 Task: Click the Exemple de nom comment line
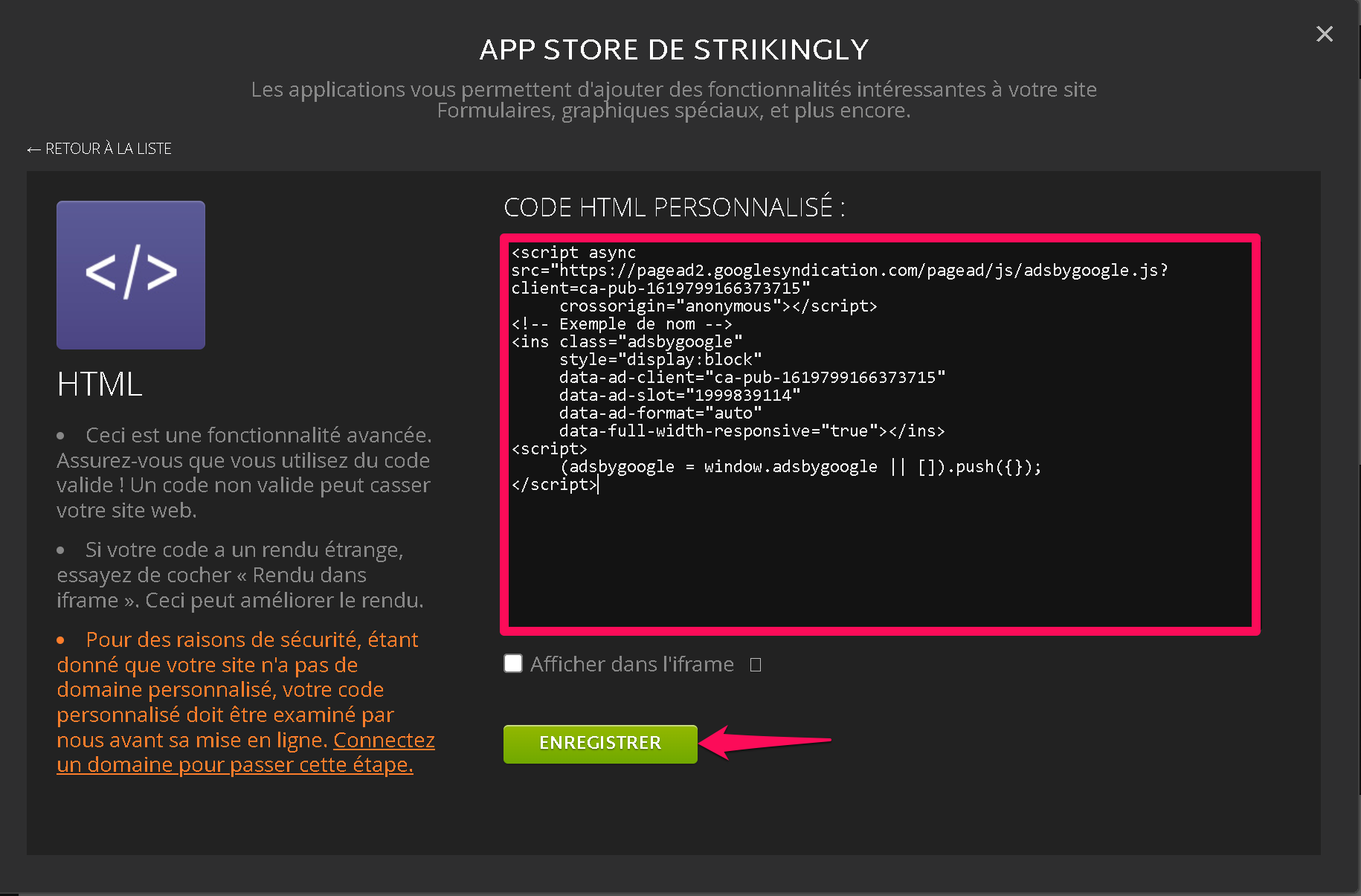pyautogui.click(x=622, y=324)
